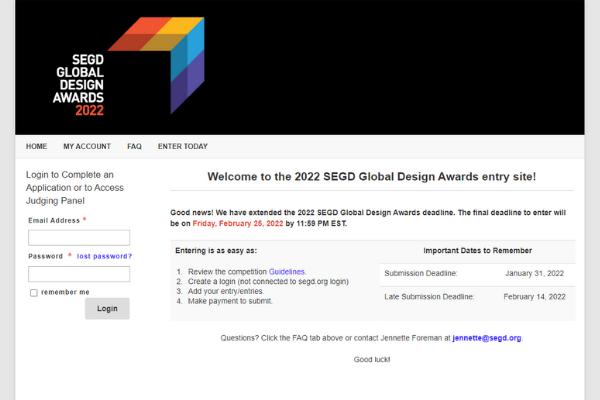The image size is (600, 400).
Task: Click the Welcome page heading
Action: [372, 176]
